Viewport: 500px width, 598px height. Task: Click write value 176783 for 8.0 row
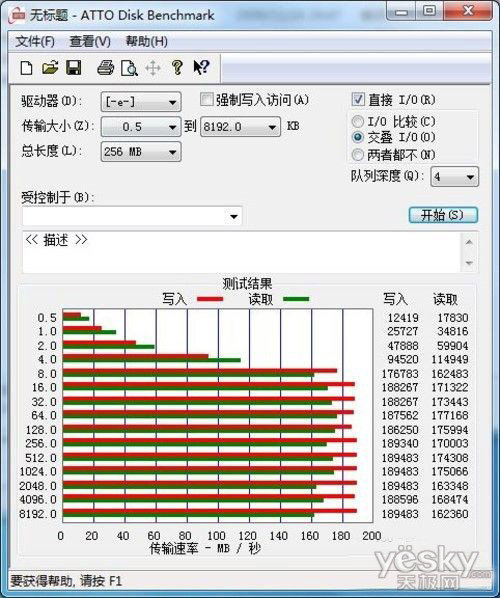click(x=400, y=374)
